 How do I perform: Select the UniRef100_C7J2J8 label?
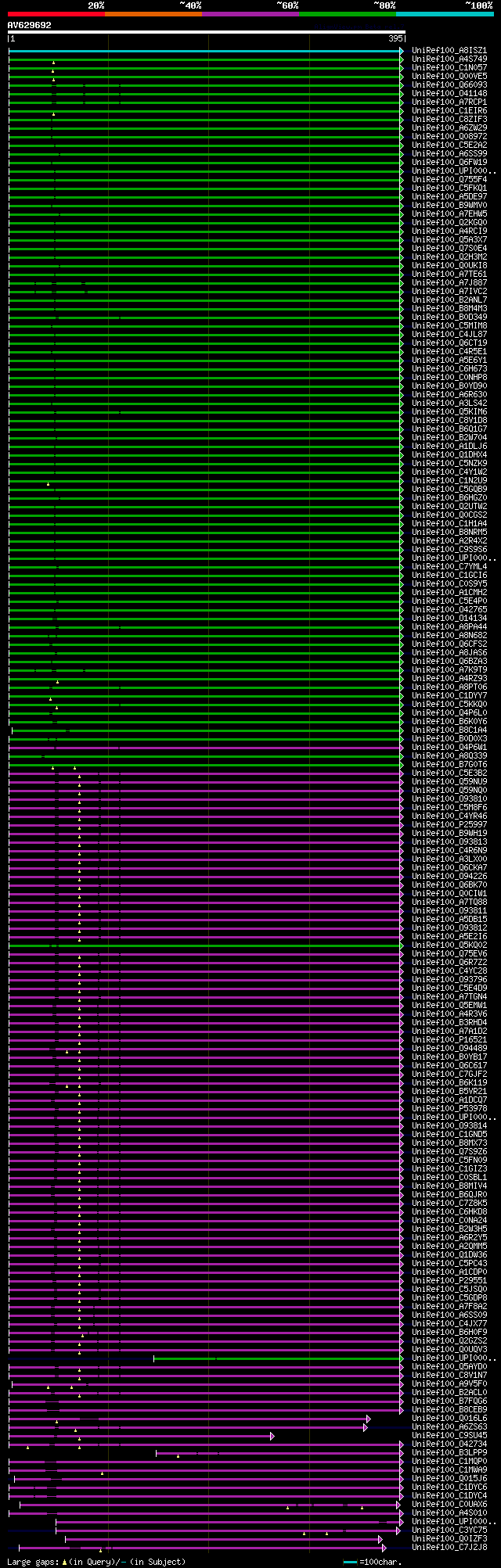449,1548
